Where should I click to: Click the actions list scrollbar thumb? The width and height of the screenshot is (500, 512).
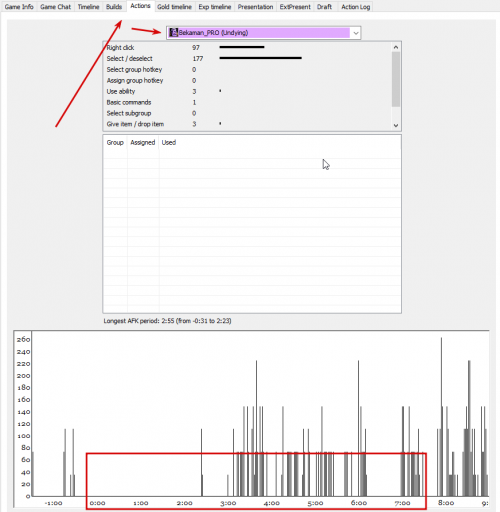(x=396, y=79)
